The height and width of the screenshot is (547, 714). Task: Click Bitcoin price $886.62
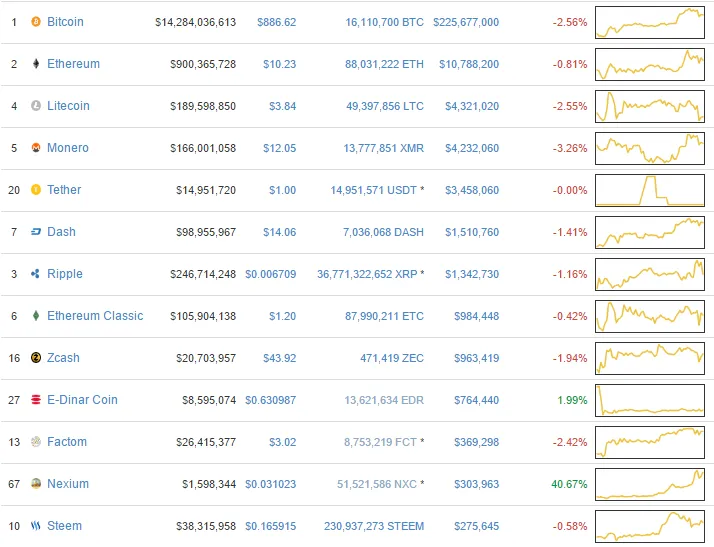(x=276, y=22)
